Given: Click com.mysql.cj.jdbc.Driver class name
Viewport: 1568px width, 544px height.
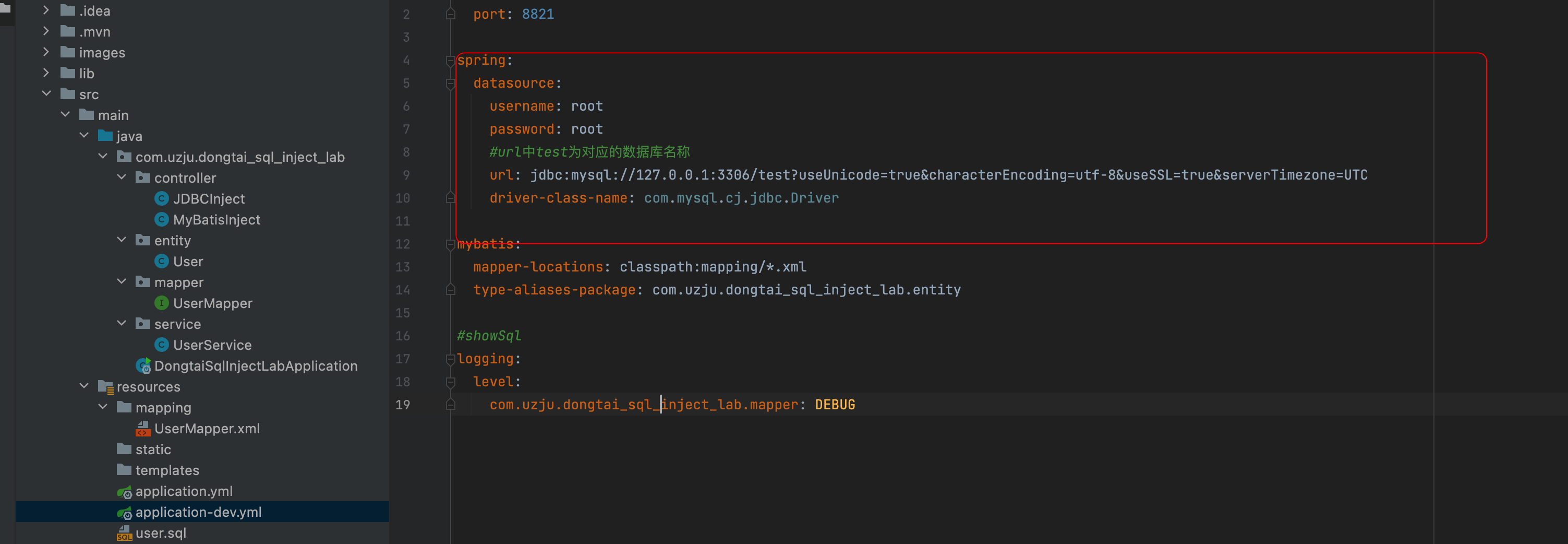Looking at the screenshot, I should 741,198.
